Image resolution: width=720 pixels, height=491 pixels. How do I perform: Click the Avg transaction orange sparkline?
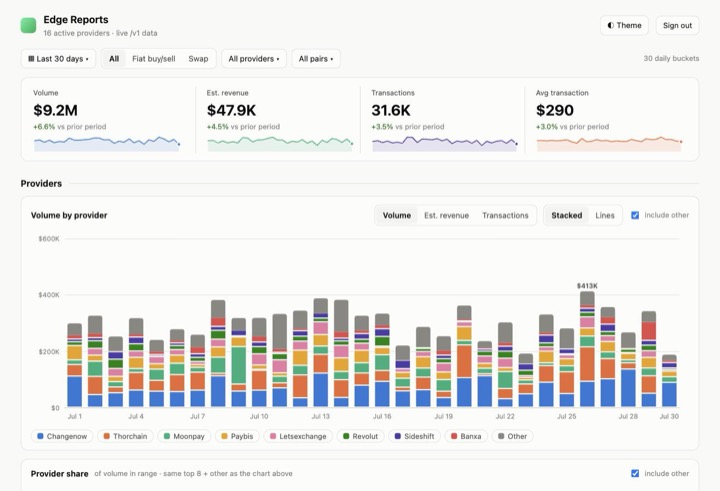609,144
